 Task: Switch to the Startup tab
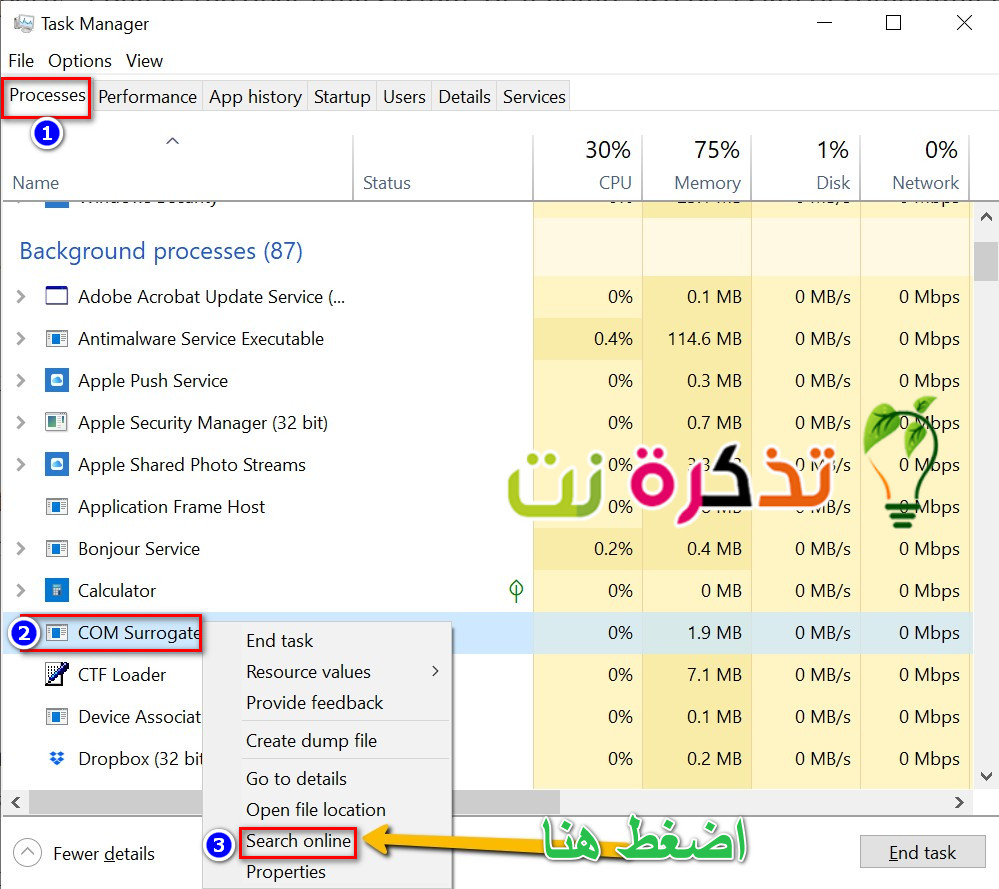pos(342,96)
